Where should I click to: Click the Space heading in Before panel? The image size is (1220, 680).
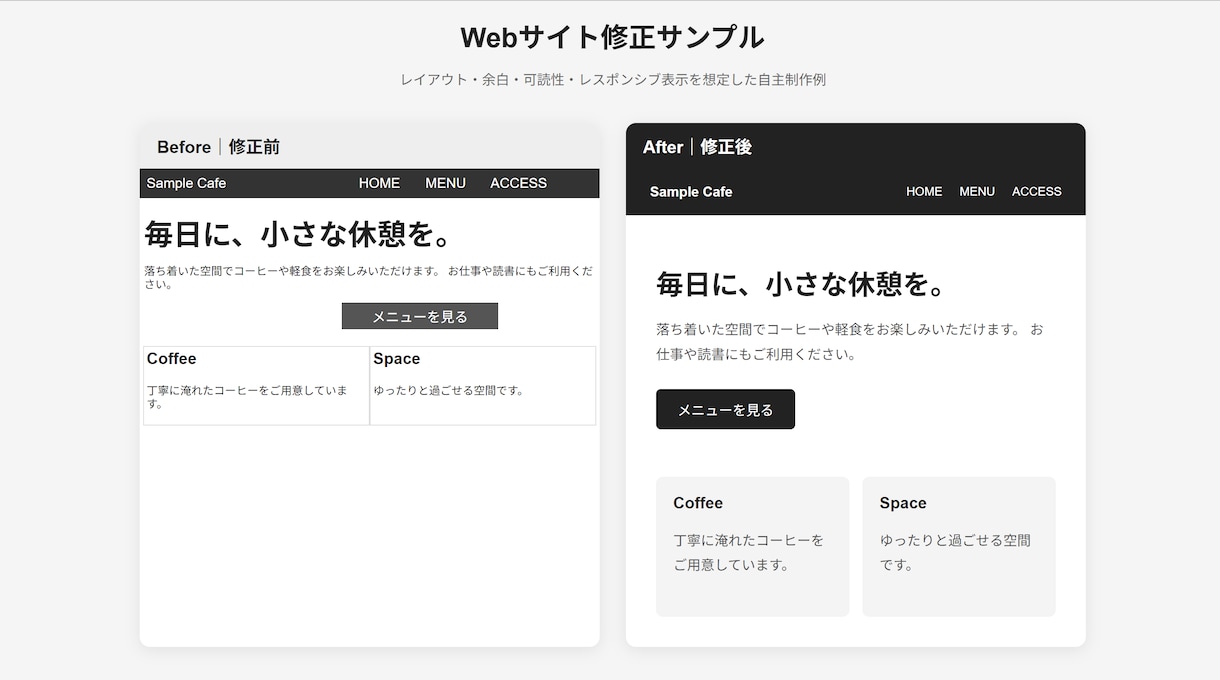(x=397, y=359)
